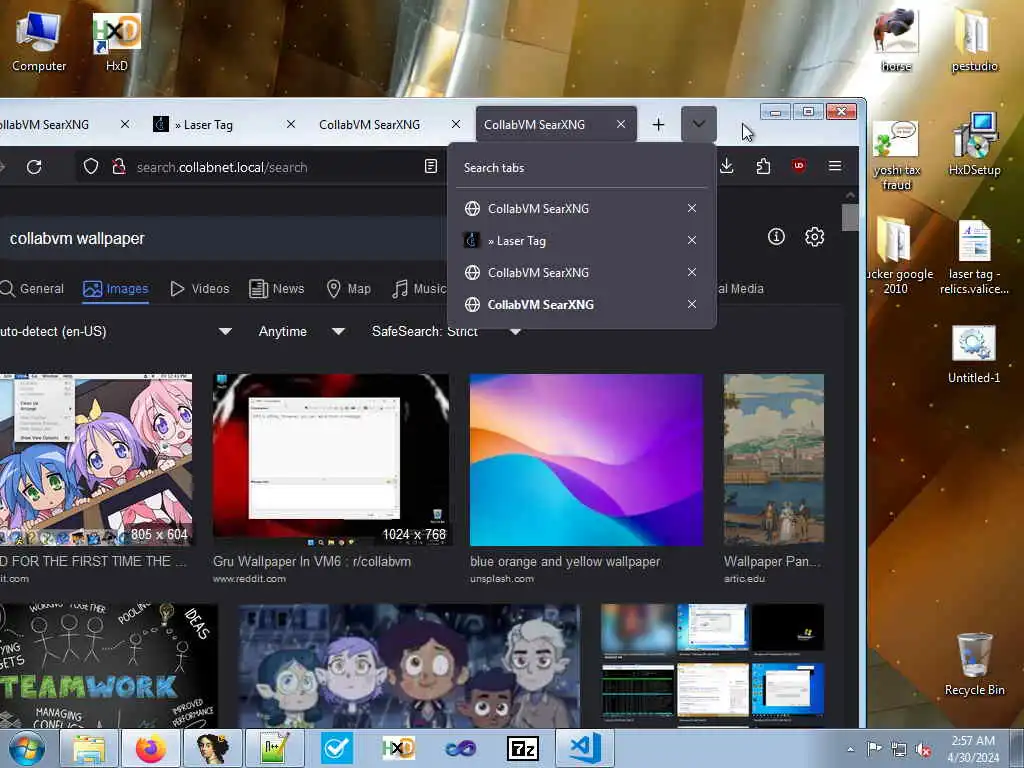Click Search tabs in the dropdown panel
Image resolution: width=1024 pixels, height=768 pixels.
[x=494, y=168]
